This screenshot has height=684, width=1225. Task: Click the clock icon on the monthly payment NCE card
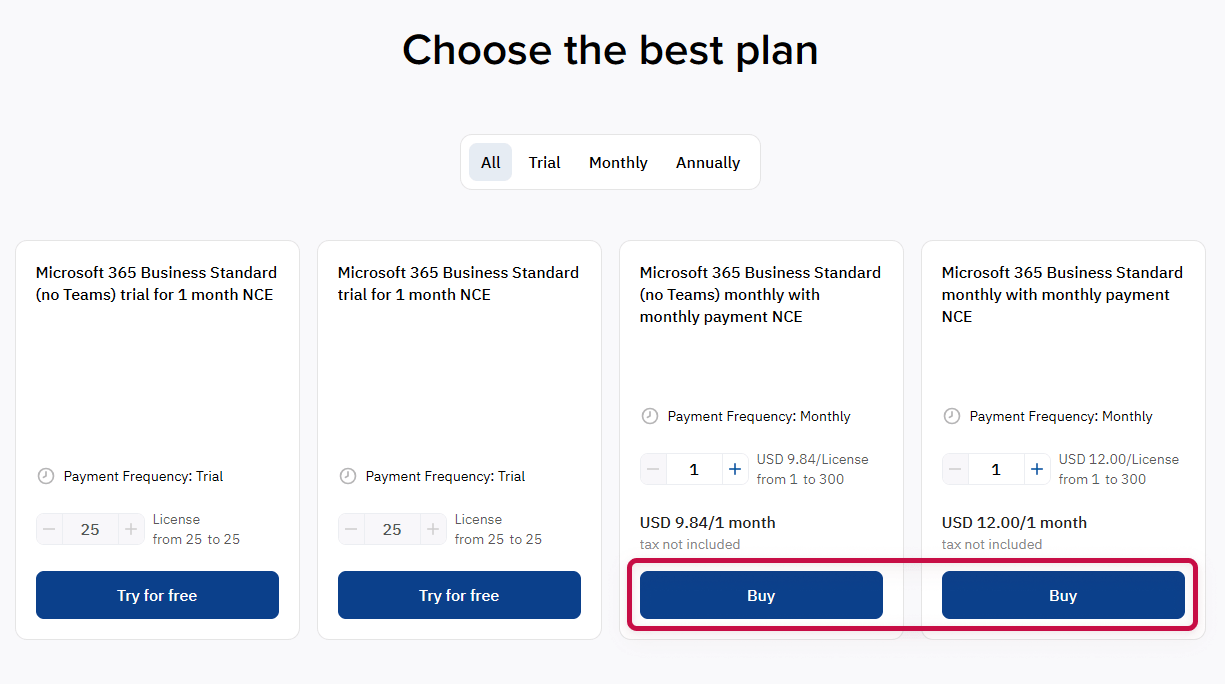pyautogui.click(x=952, y=416)
